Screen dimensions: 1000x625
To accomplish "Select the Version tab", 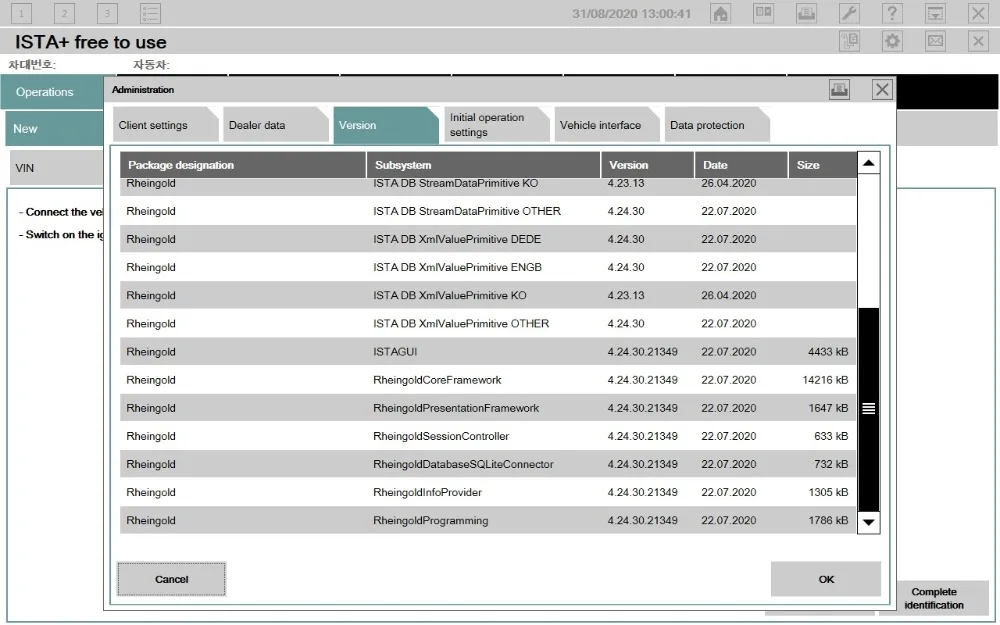I will (x=386, y=125).
